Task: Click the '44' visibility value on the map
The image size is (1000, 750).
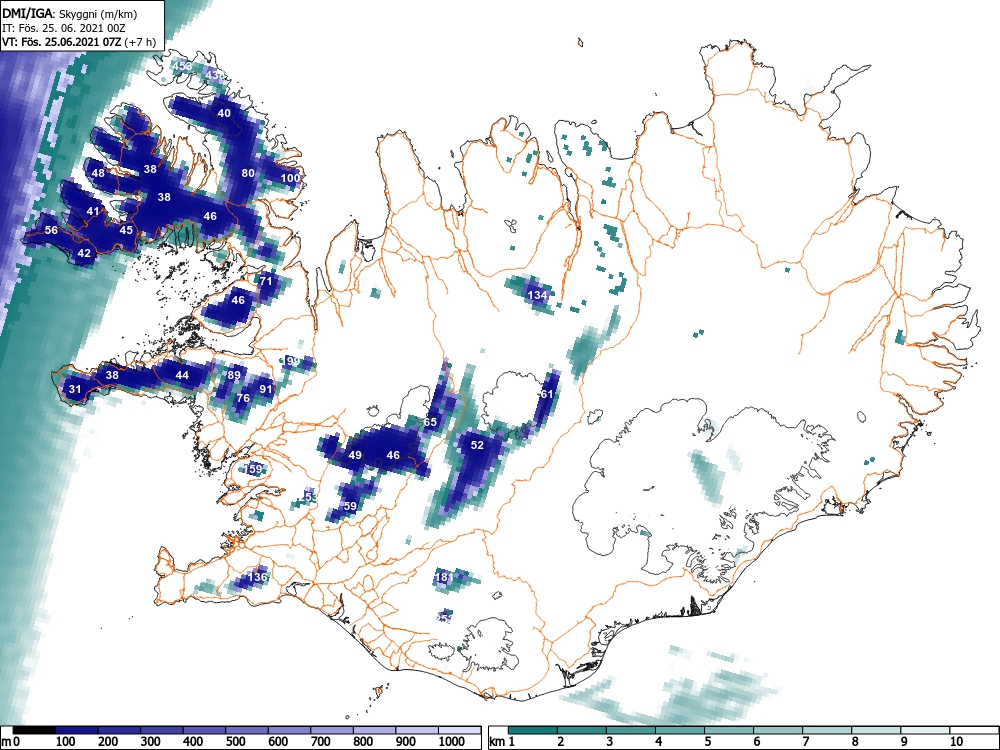Action: point(182,375)
